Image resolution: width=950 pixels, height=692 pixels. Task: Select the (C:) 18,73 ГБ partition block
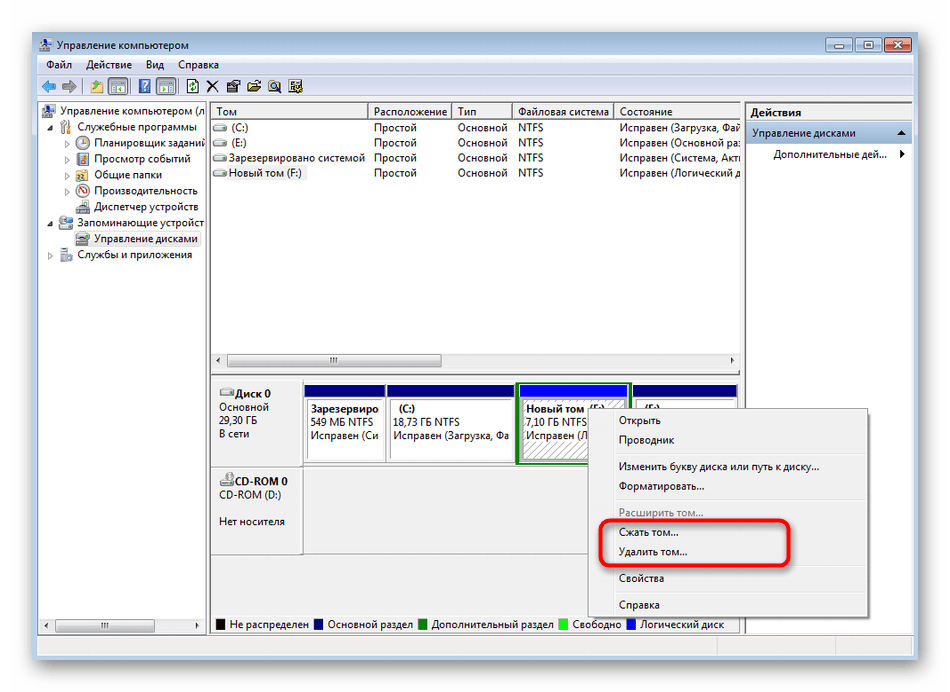pos(450,422)
